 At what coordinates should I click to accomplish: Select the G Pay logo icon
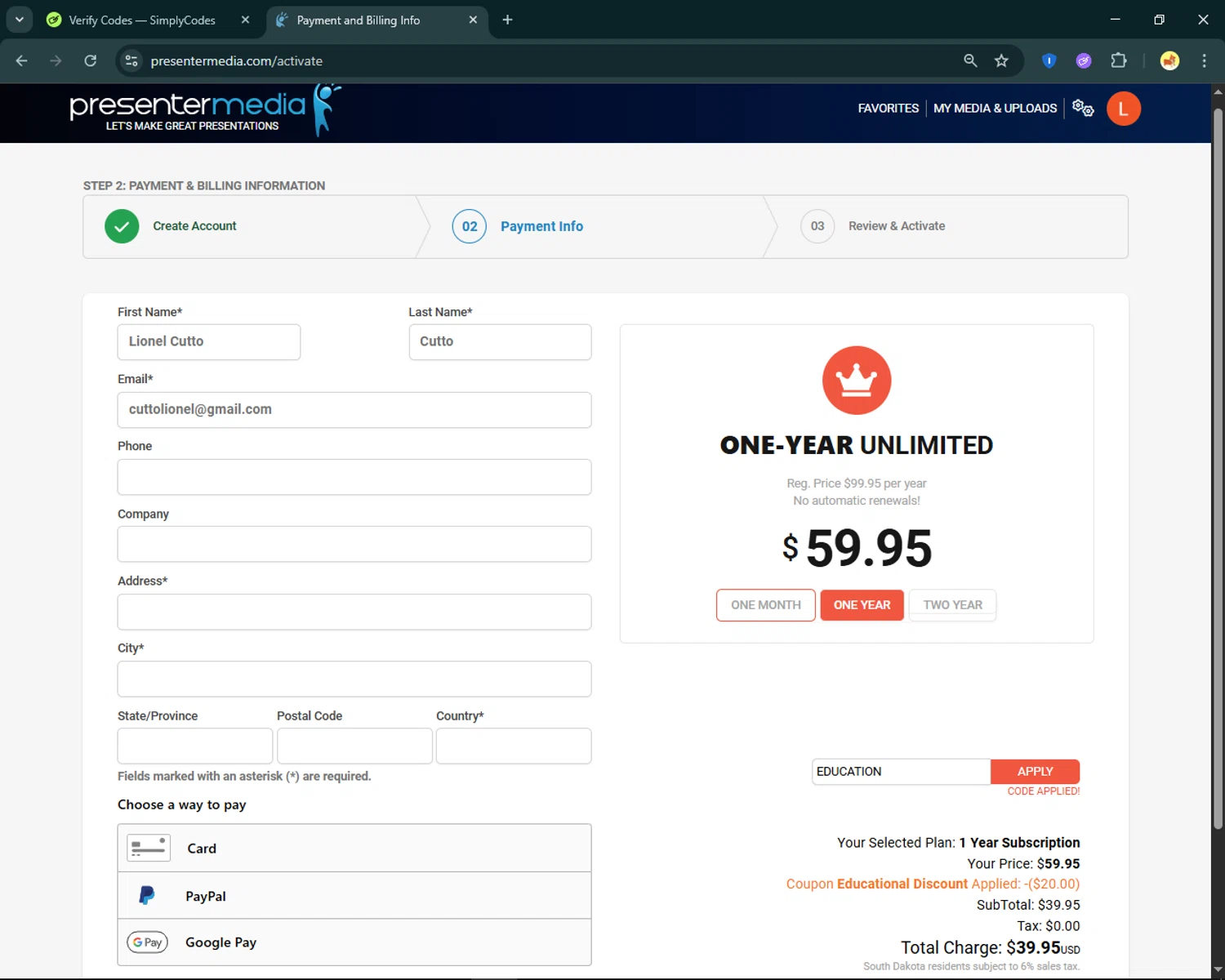pyautogui.click(x=148, y=942)
